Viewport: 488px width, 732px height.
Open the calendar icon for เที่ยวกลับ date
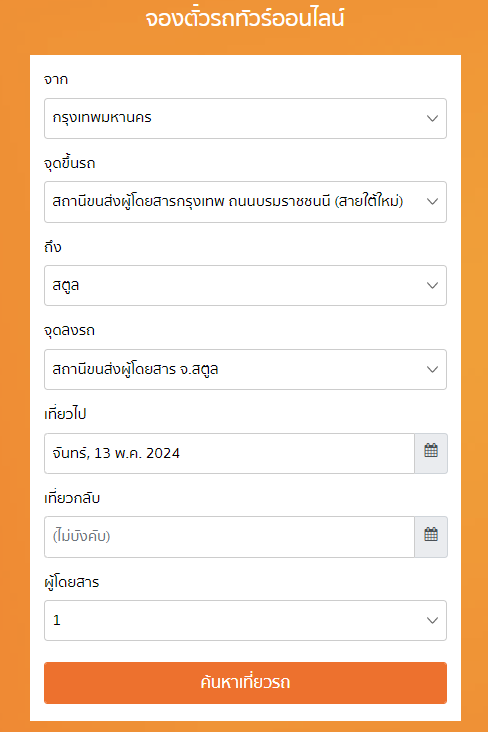tap(431, 537)
